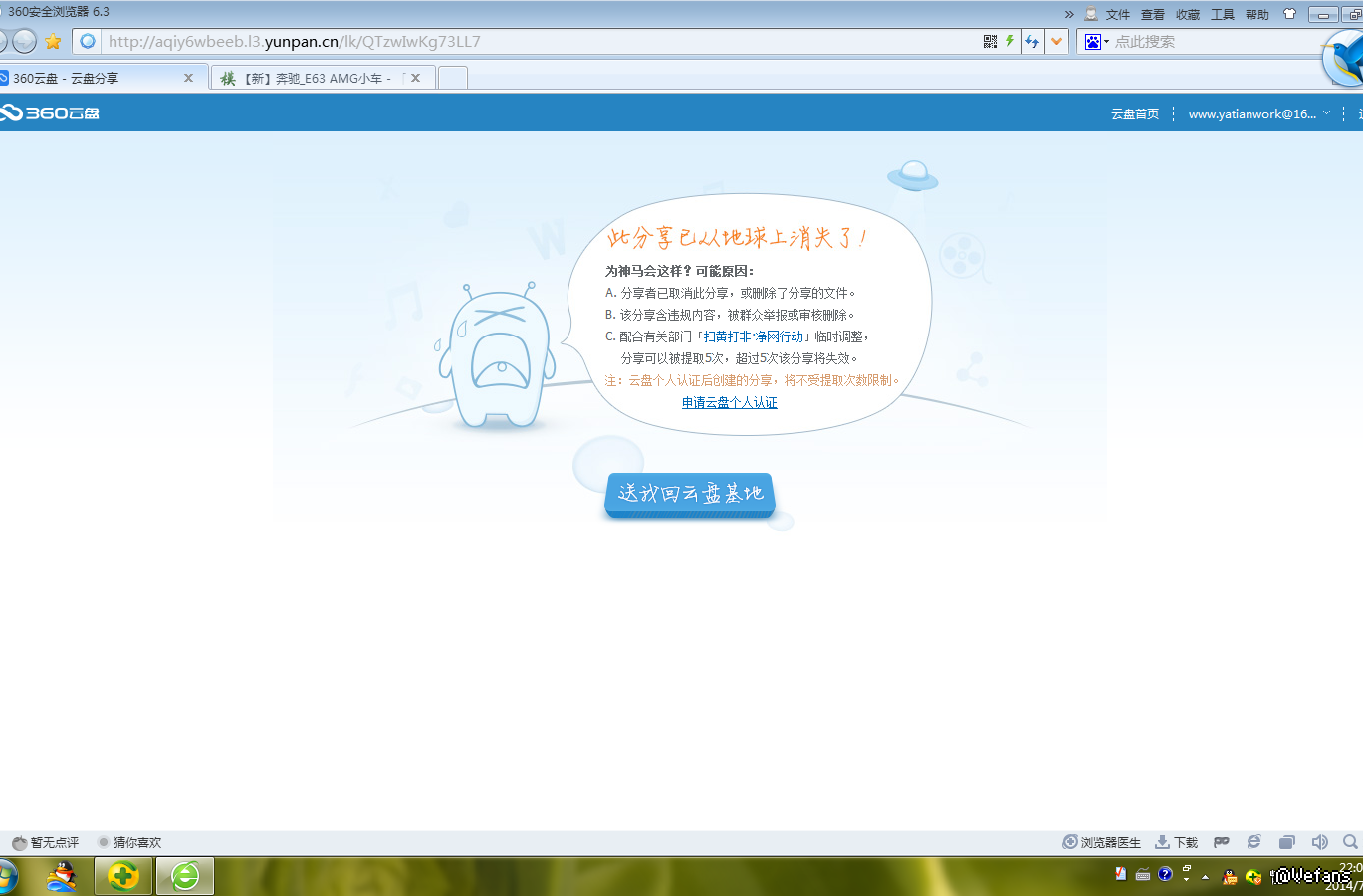This screenshot has width=1363, height=896.
Task: Expand the hidden toolbar chevron
Action: click(1069, 14)
